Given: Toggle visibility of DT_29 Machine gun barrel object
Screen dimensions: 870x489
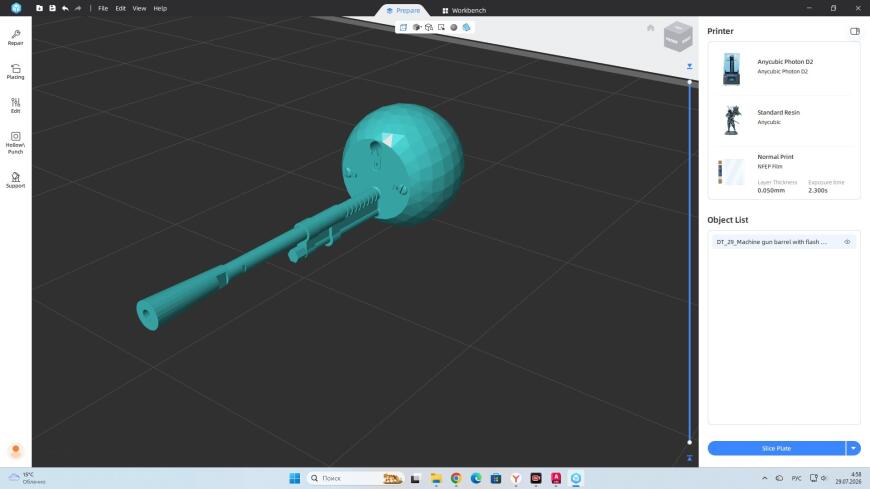Looking at the screenshot, I should coord(847,242).
